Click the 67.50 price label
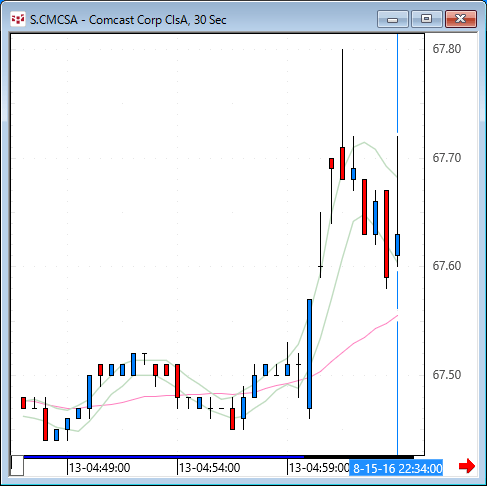The height and width of the screenshot is (486, 487). pyautogui.click(x=446, y=375)
